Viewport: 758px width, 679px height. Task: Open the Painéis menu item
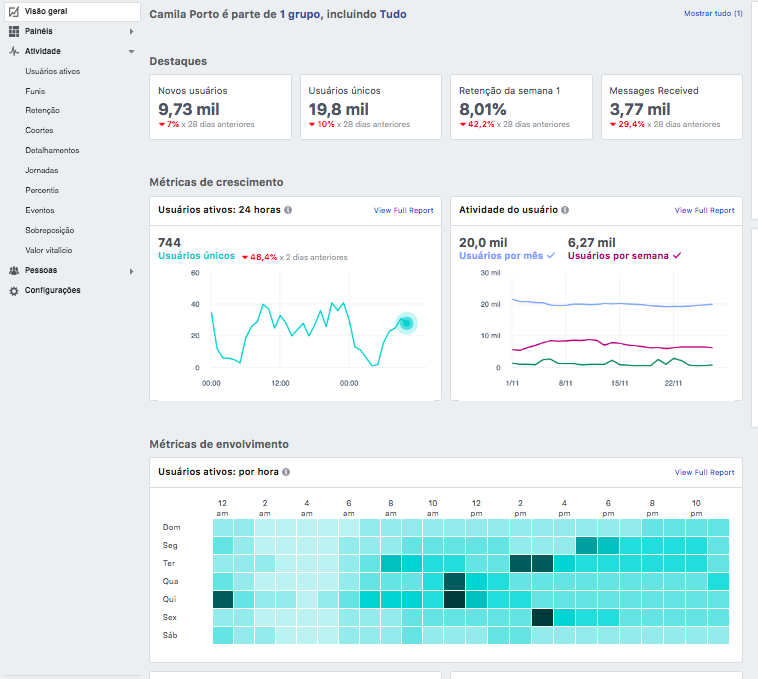(39, 31)
